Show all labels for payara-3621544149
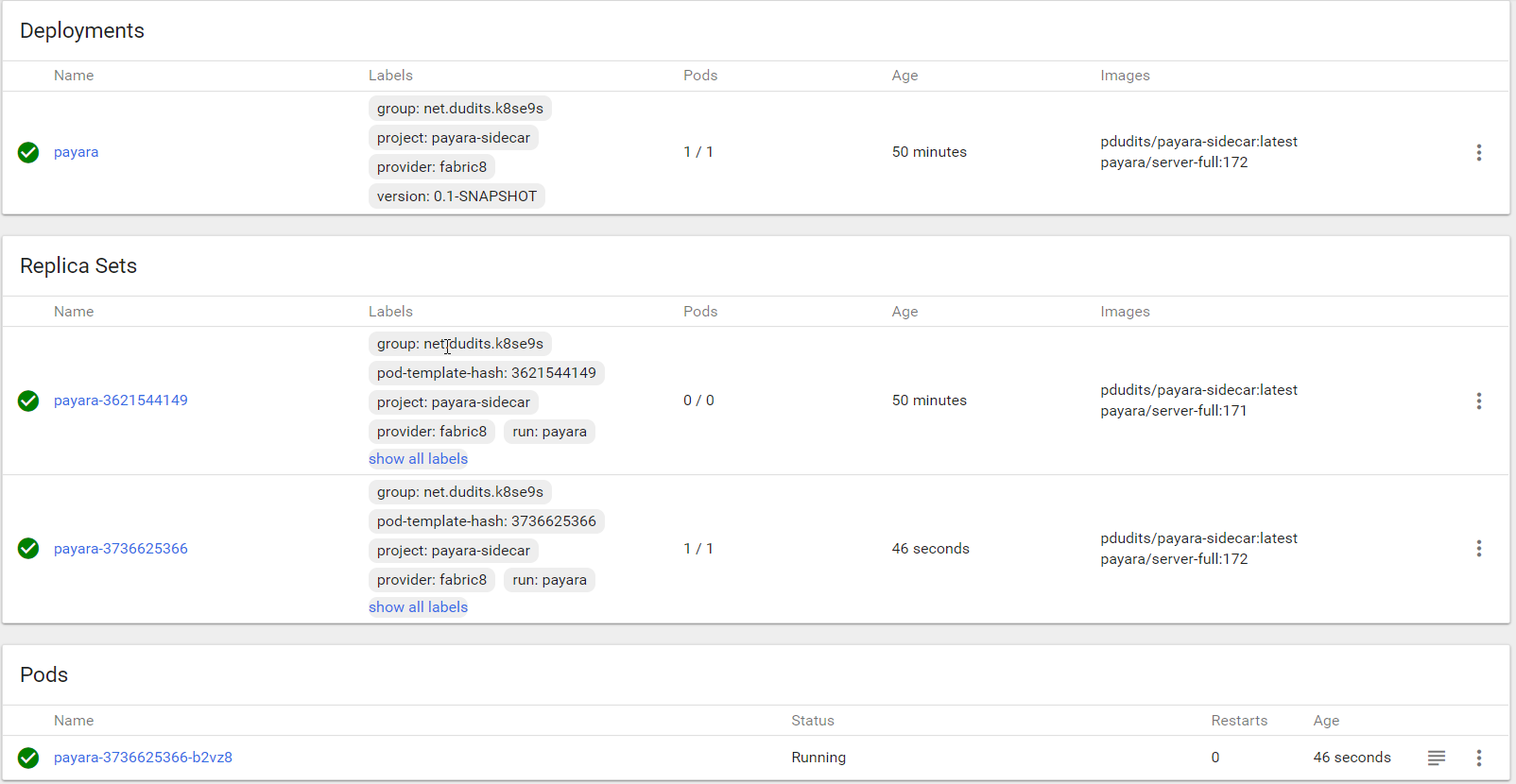1516x784 pixels. click(x=418, y=459)
